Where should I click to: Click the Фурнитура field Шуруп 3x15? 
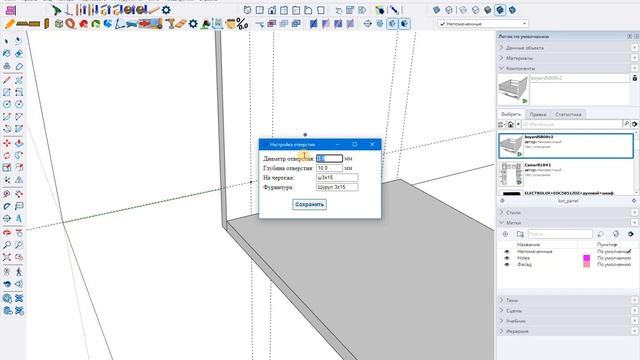point(337,187)
